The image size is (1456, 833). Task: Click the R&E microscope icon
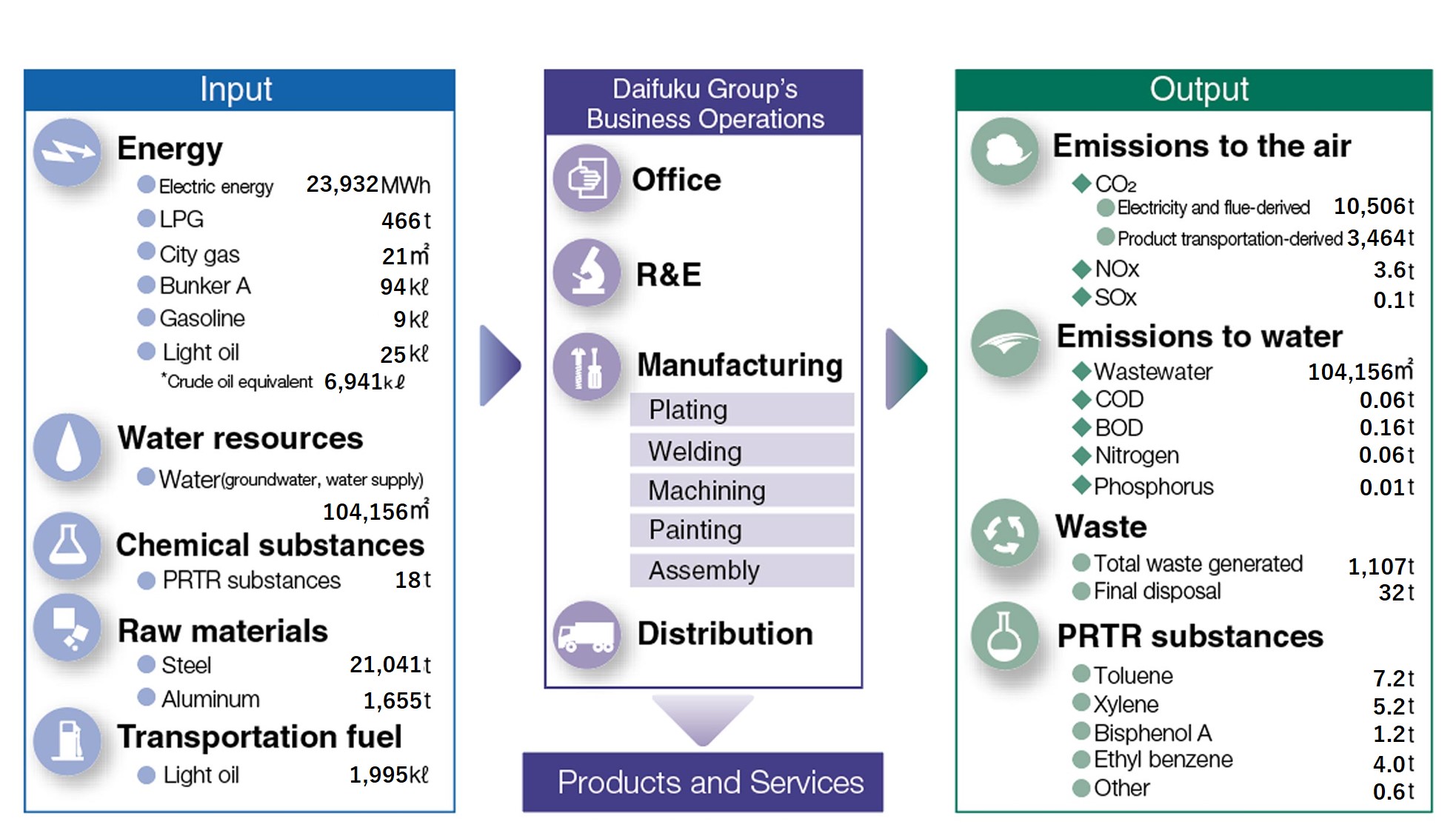point(587,272)
